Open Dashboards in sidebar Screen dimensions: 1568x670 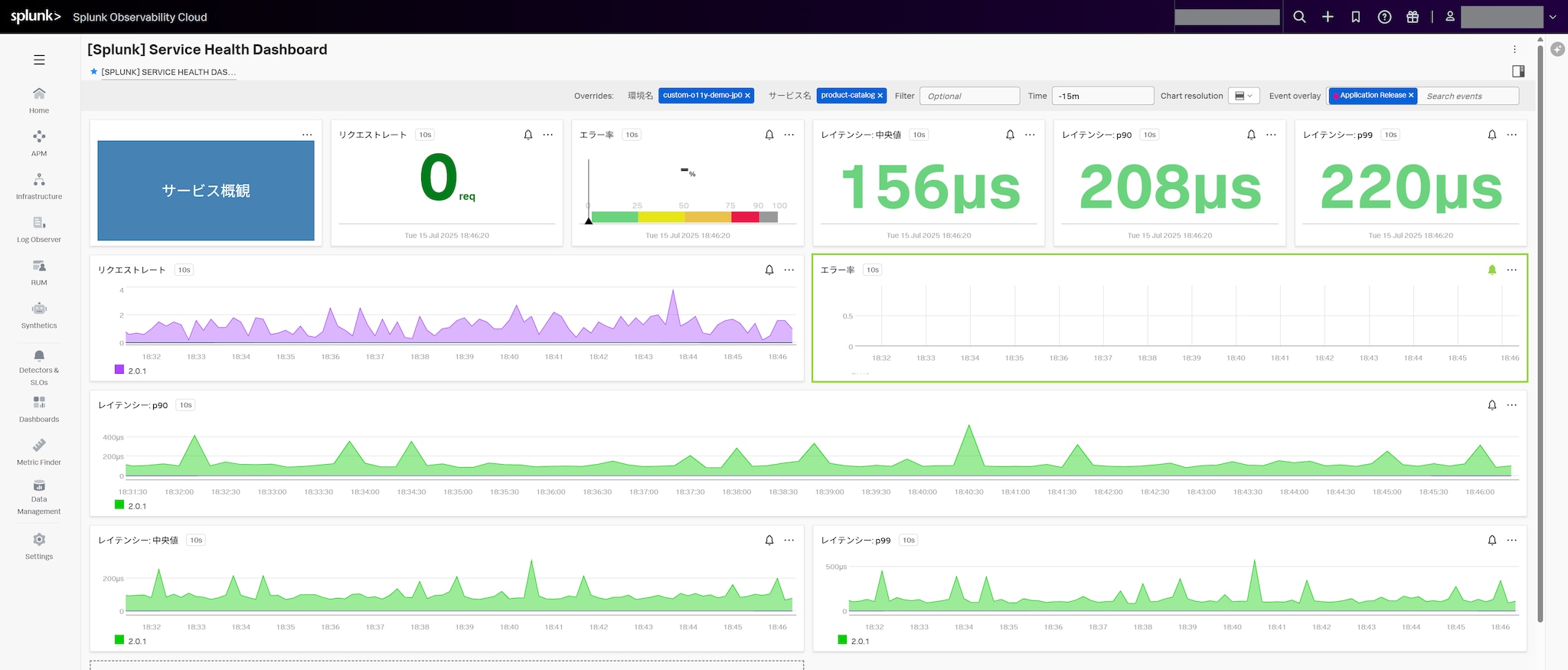pyautogui.click(x=39, y=410)
